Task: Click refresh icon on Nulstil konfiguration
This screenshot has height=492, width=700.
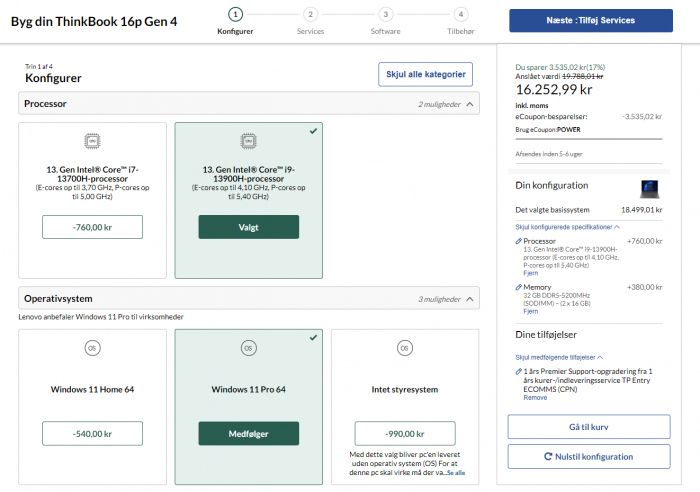Action: click(x=548, y=456)
